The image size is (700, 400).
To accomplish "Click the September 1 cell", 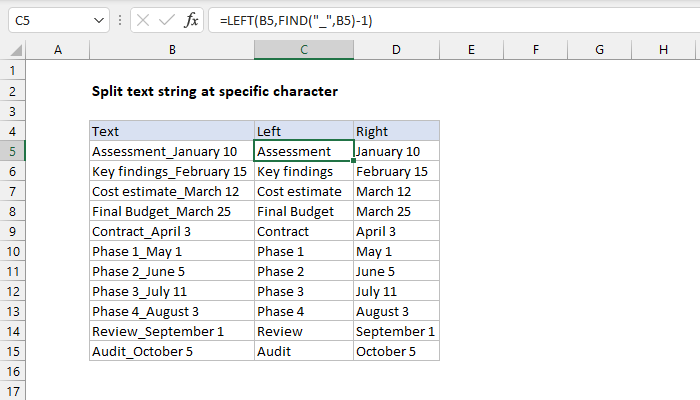I will pyautogui.click(x=396, y=331).
